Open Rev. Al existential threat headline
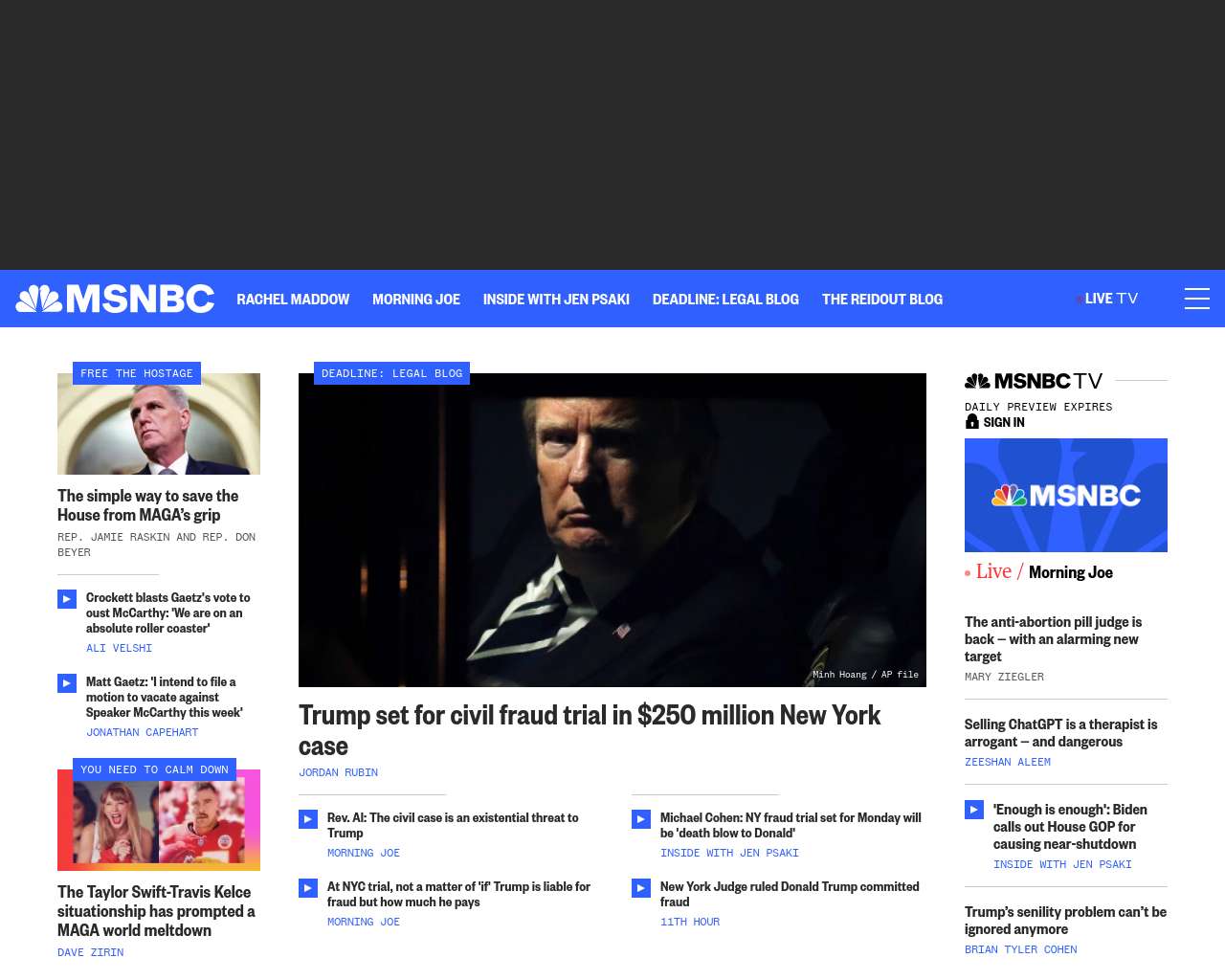This screenshot has height=980, width=1225. [453, 825]
